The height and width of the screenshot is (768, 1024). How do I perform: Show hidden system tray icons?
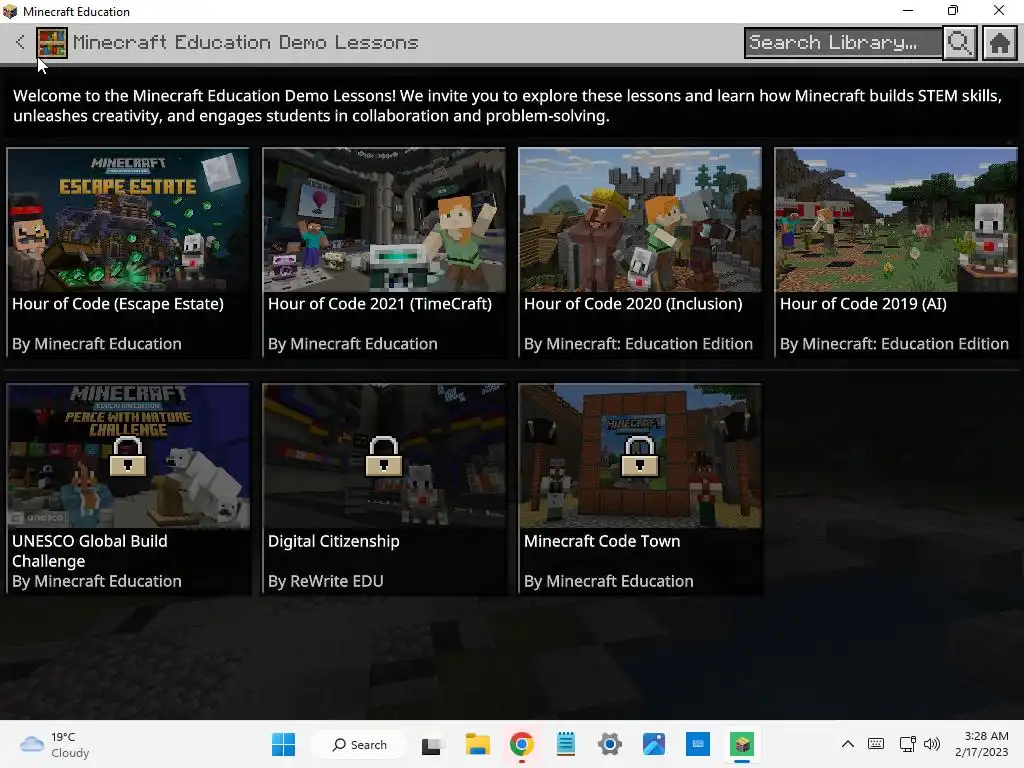(848, 744)
